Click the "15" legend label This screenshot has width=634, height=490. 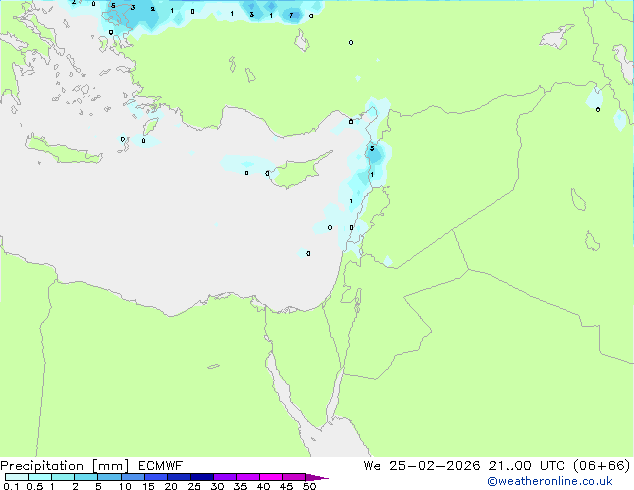pos(148,486)
